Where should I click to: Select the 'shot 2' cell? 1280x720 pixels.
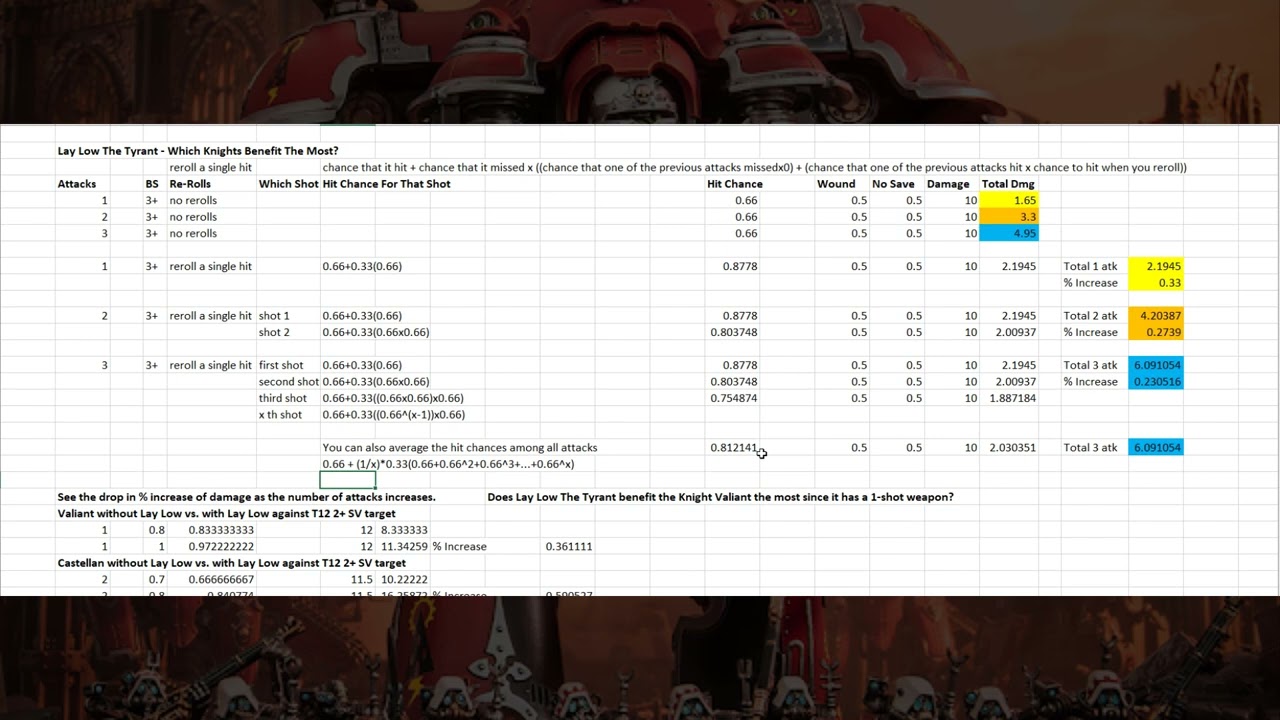(274, 332)
